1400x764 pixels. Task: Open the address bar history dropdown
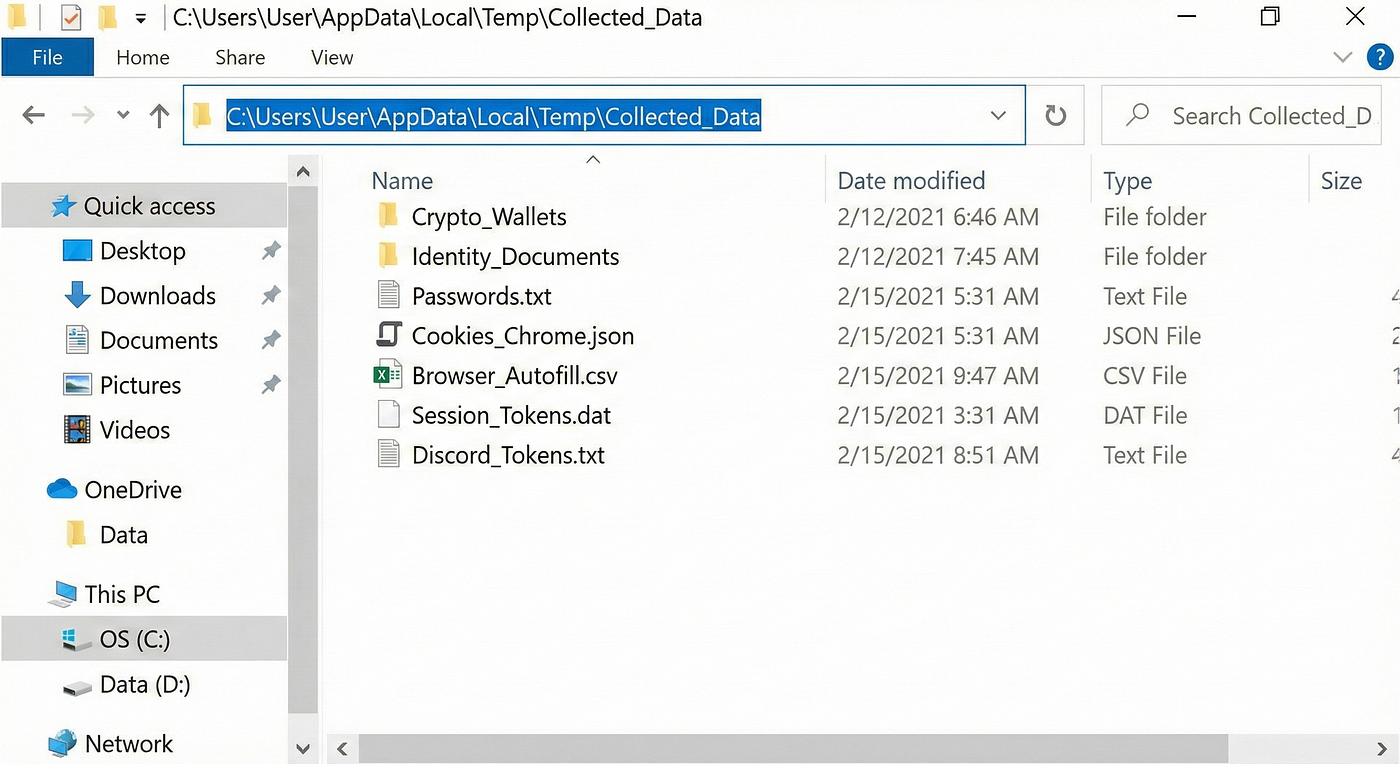coord(998,116)
